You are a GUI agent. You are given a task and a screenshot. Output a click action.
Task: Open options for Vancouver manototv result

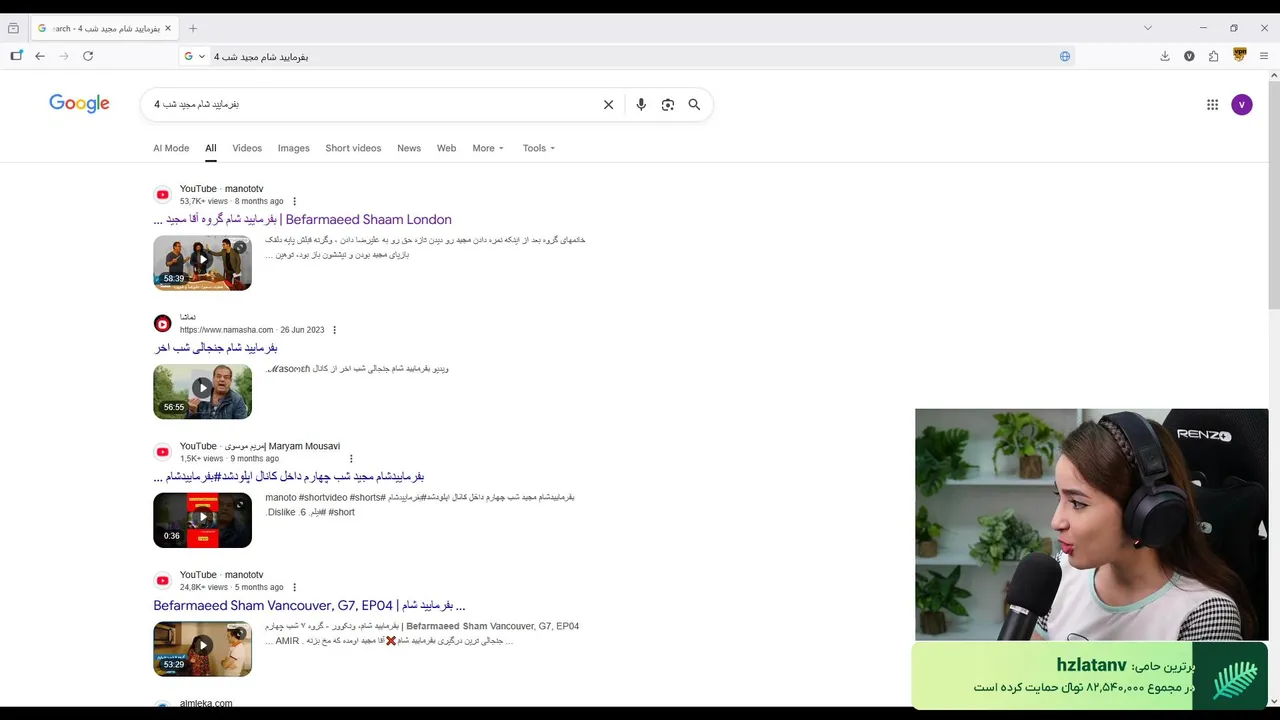[x=294, y=587]
